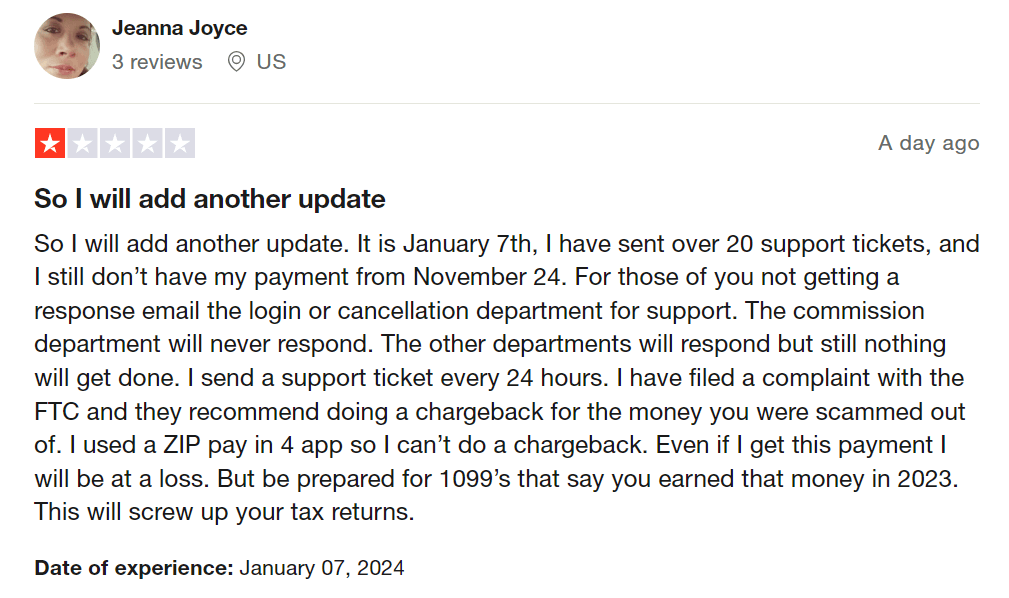
Task: Click the US country label
Action: (271, 62)
